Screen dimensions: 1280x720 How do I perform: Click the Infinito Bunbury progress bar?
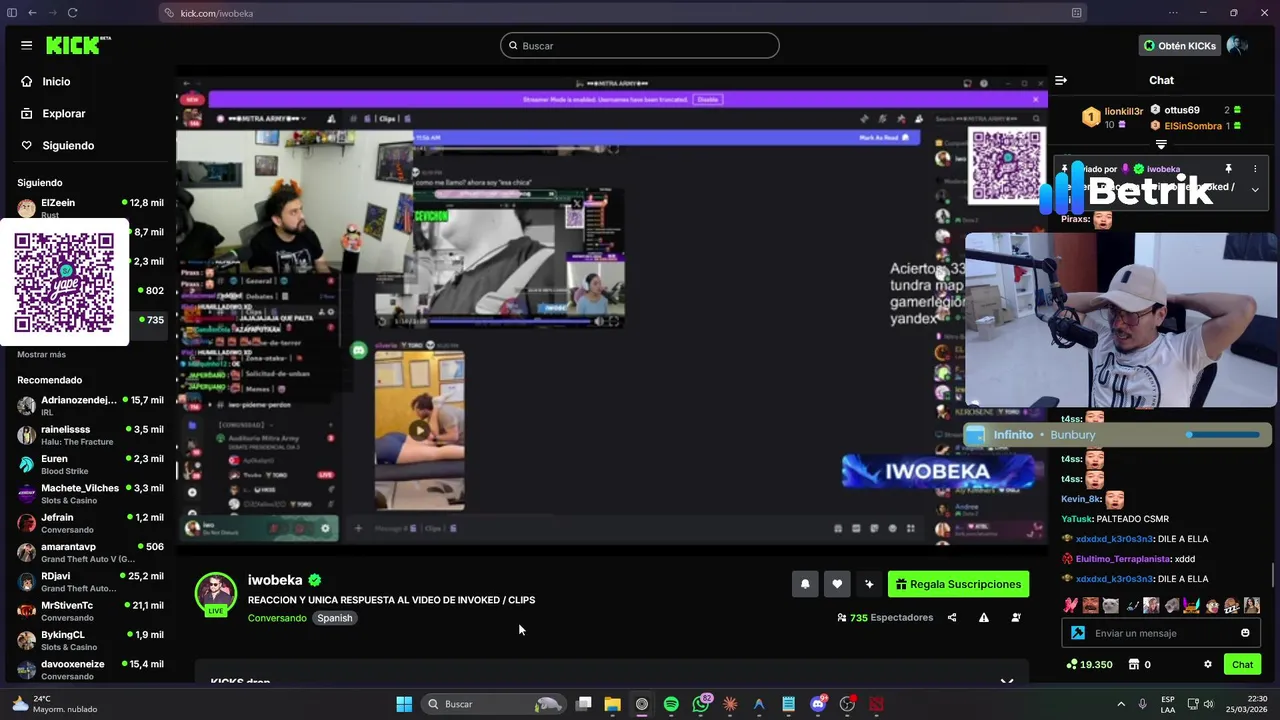[1224, 435]
